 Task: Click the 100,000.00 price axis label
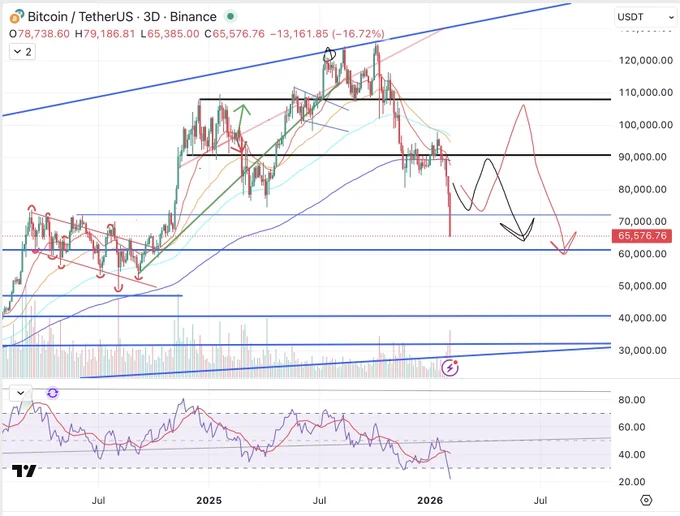tap(646, 125)
